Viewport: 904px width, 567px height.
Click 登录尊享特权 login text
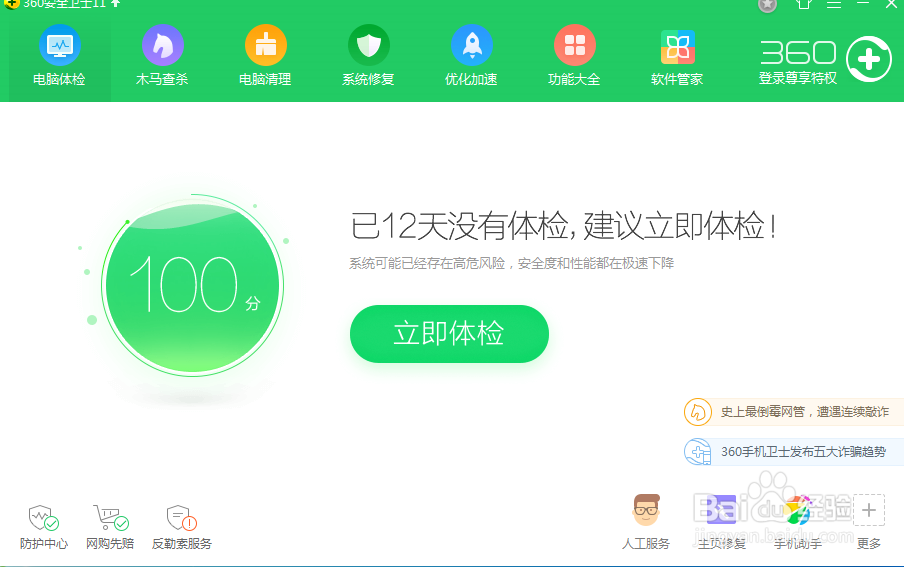798,78
